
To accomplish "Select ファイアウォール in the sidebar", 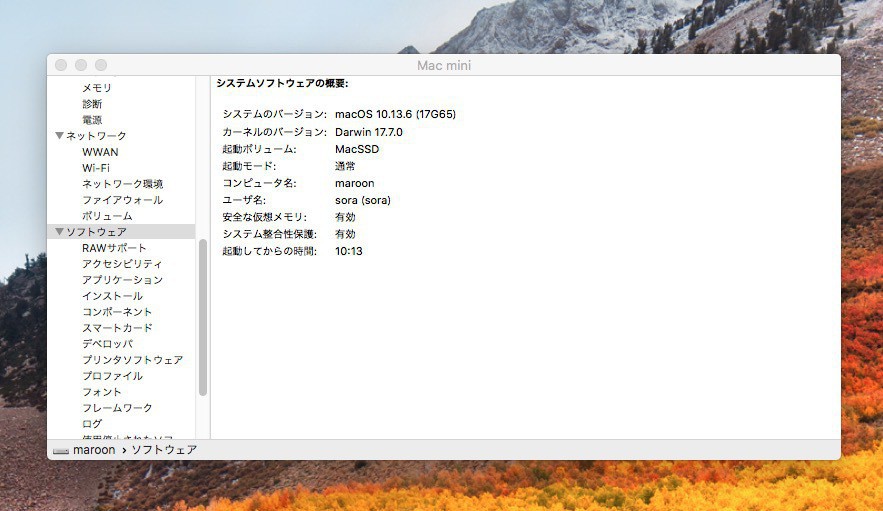I will (122, 200).
